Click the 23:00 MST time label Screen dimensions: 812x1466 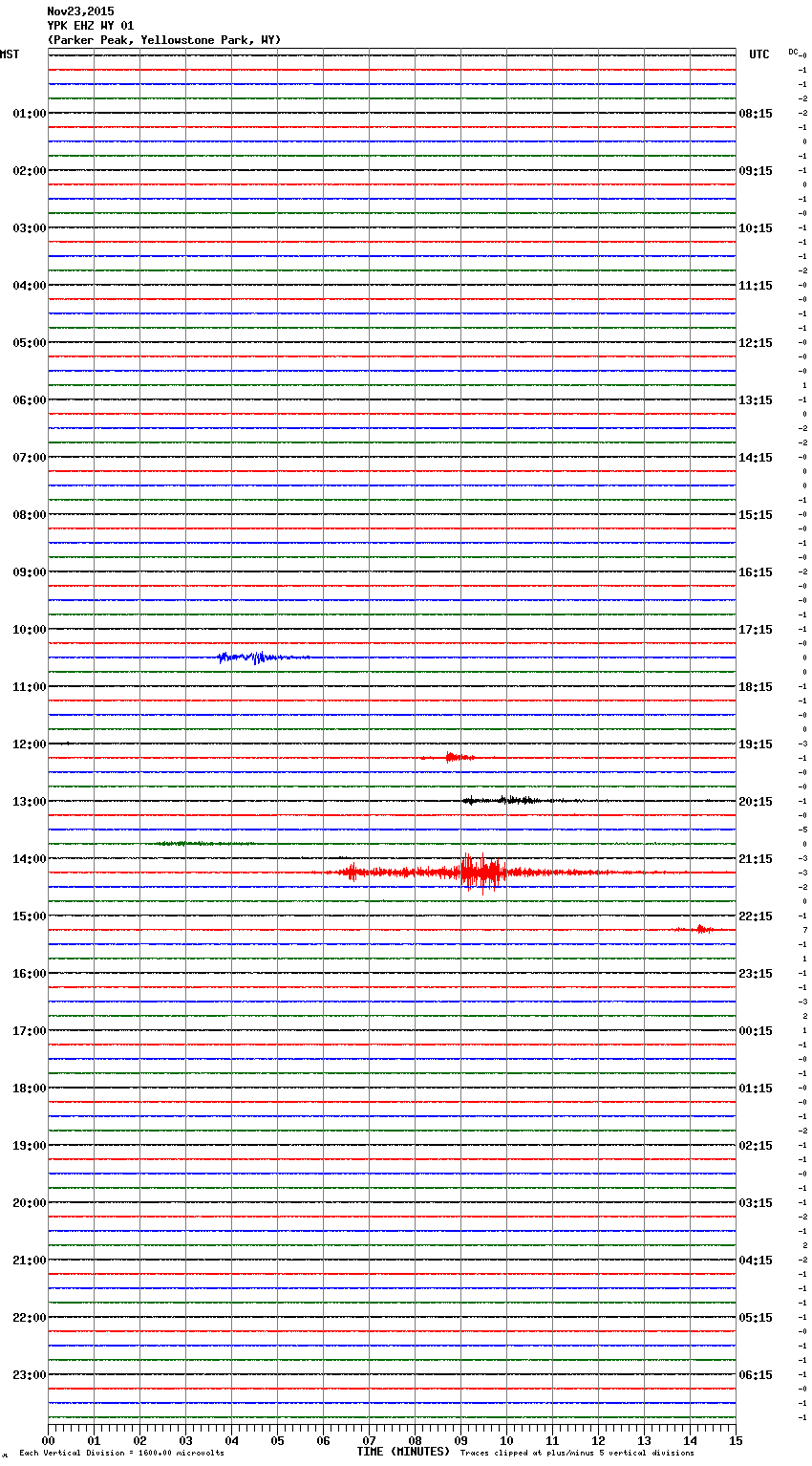pos(30,1375)
